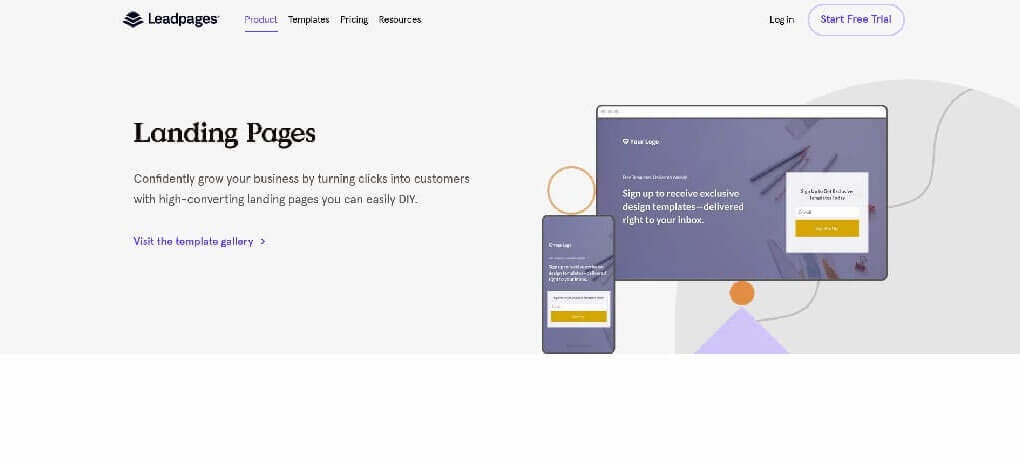1020x462 pixels.
Task: Click the Log in link
Action: 781,20
